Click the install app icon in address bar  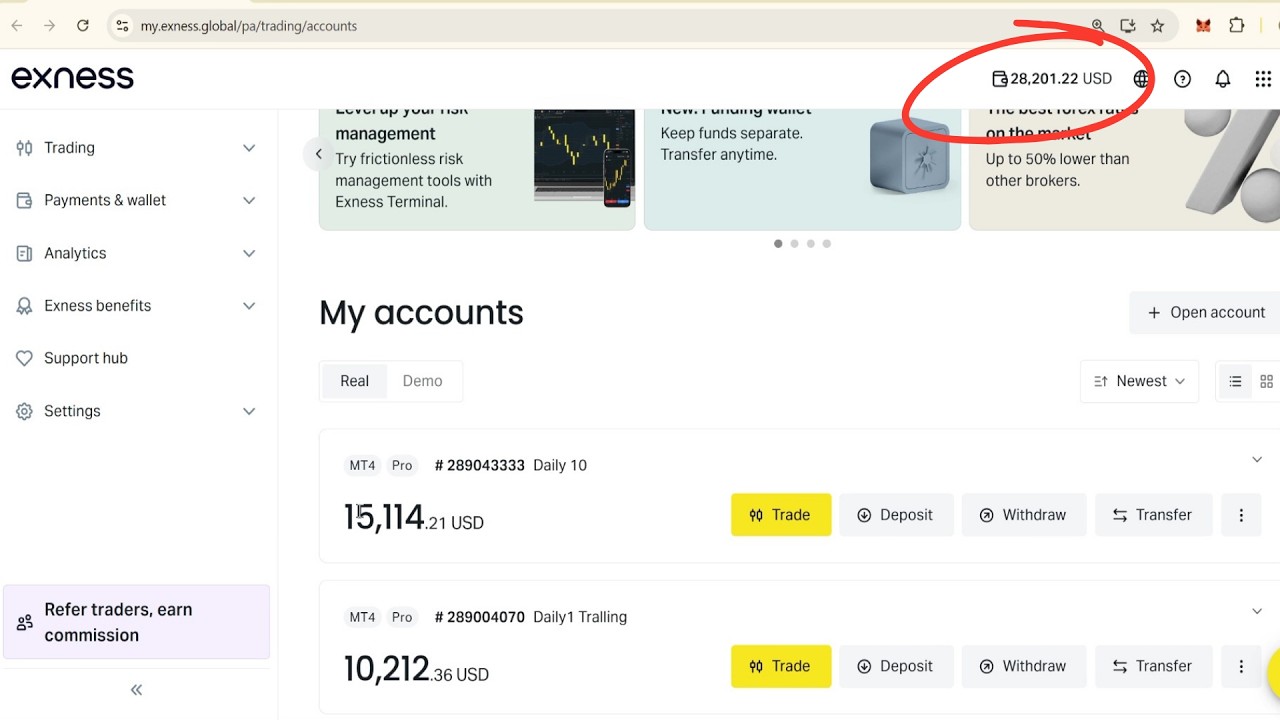pyautogui.click(x=1128, y=26)
